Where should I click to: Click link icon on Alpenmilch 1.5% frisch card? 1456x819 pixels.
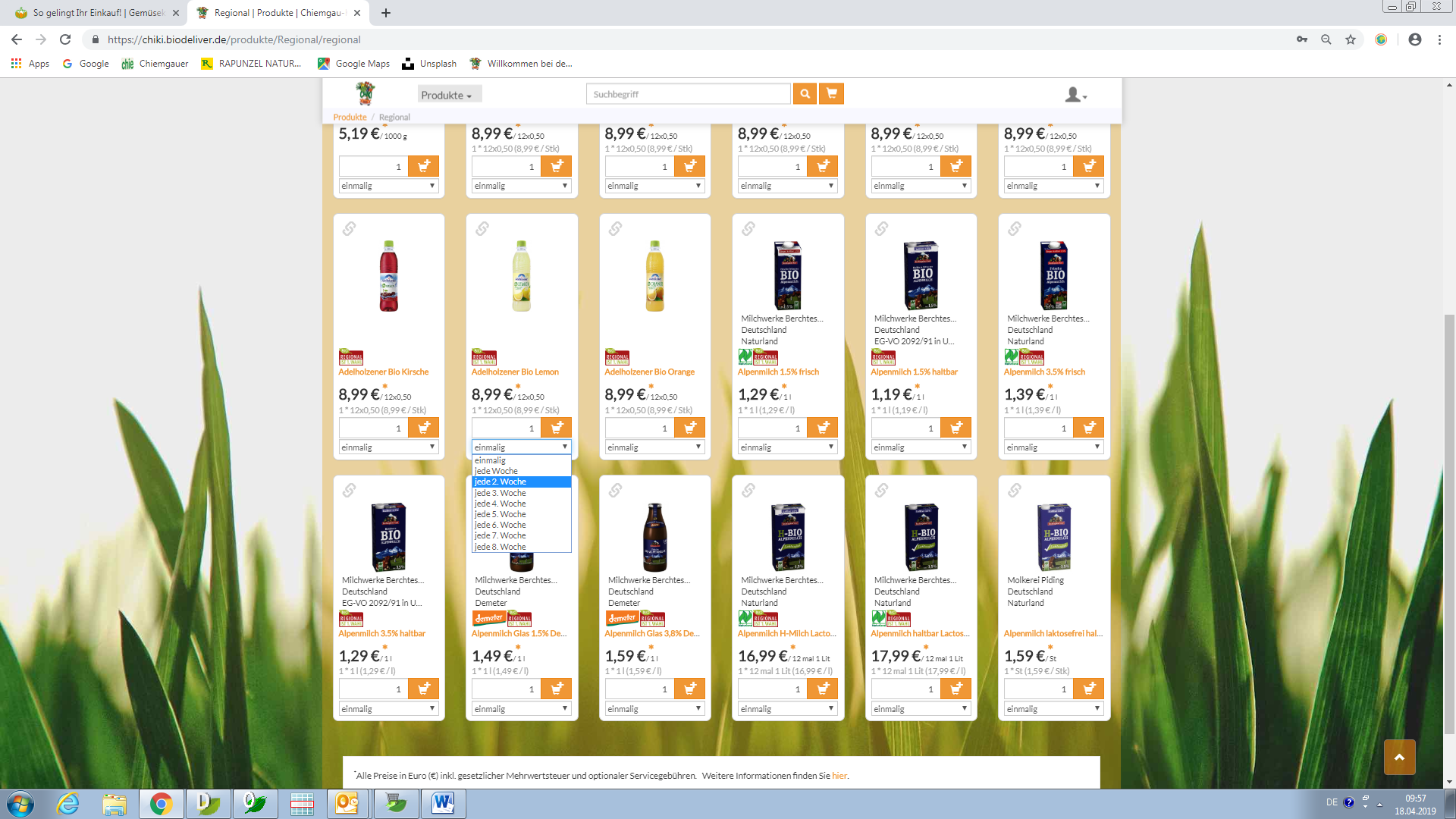click(x=748, y=228)
